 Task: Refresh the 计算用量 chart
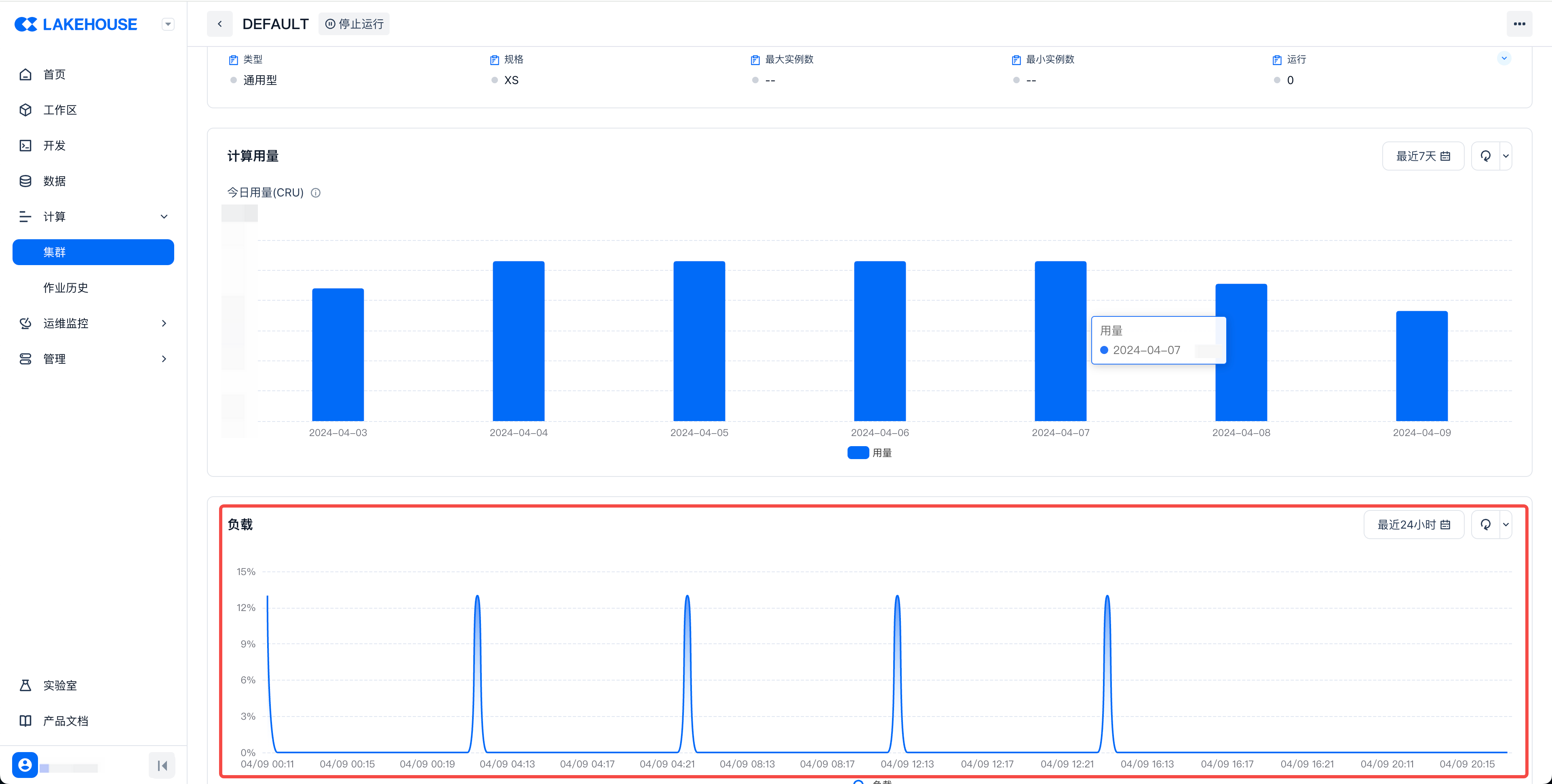[1485, 156]
